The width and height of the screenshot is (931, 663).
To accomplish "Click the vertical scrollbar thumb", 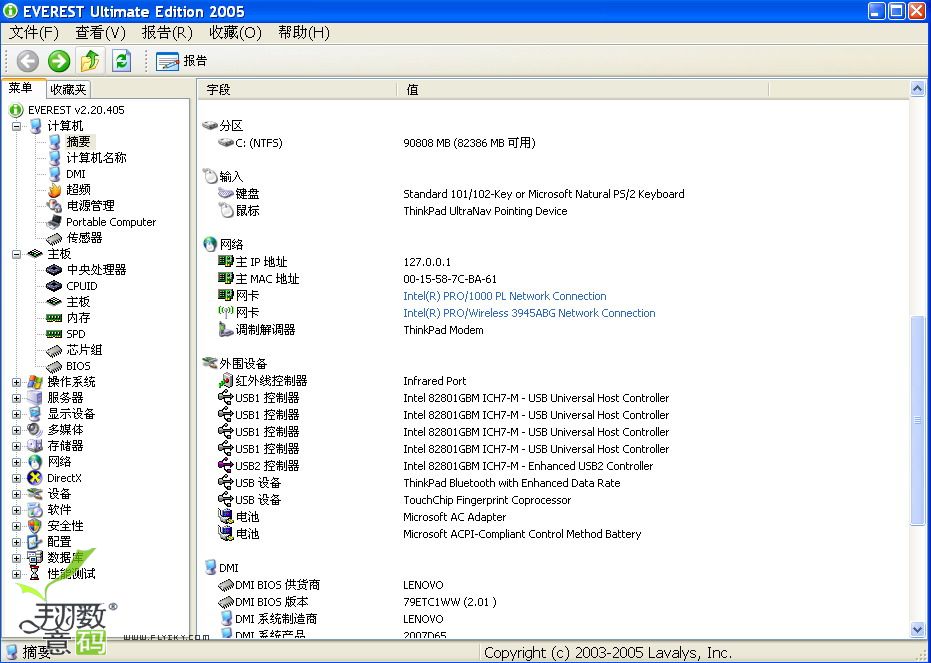I will coord(917,420).
